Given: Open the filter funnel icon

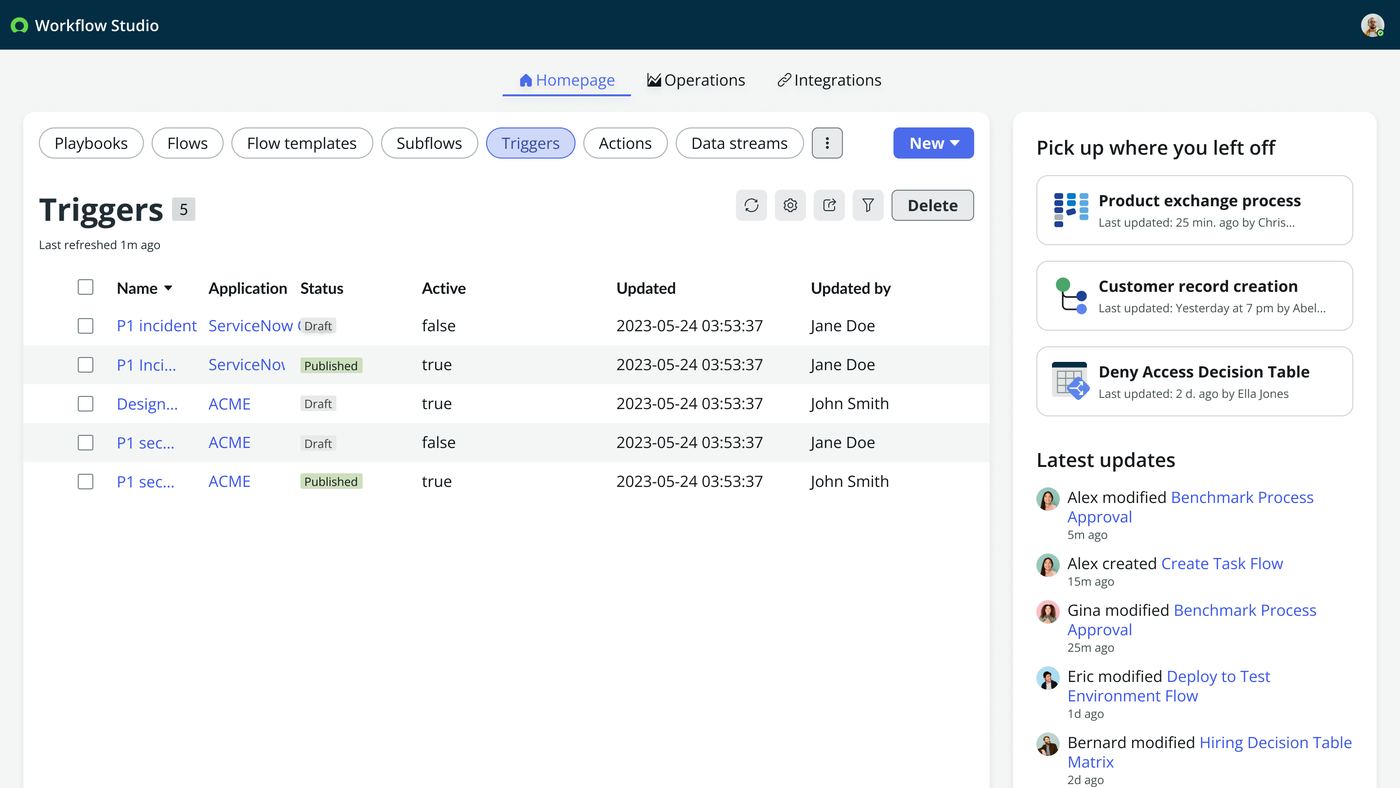Looking at the screenshot, I should click(x=868, y=205).
